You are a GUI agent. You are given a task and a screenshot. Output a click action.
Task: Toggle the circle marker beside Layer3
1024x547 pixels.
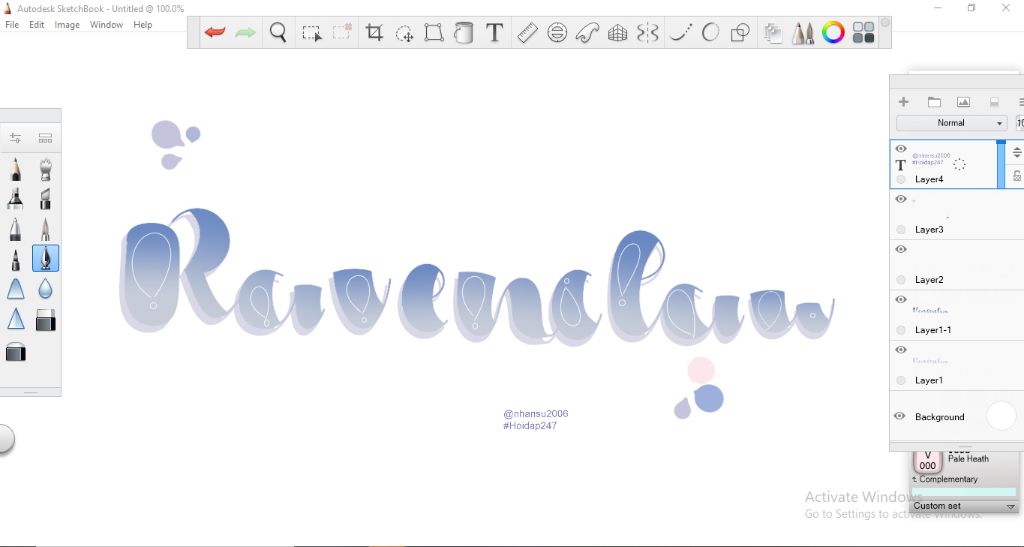[x=901, y=229]
